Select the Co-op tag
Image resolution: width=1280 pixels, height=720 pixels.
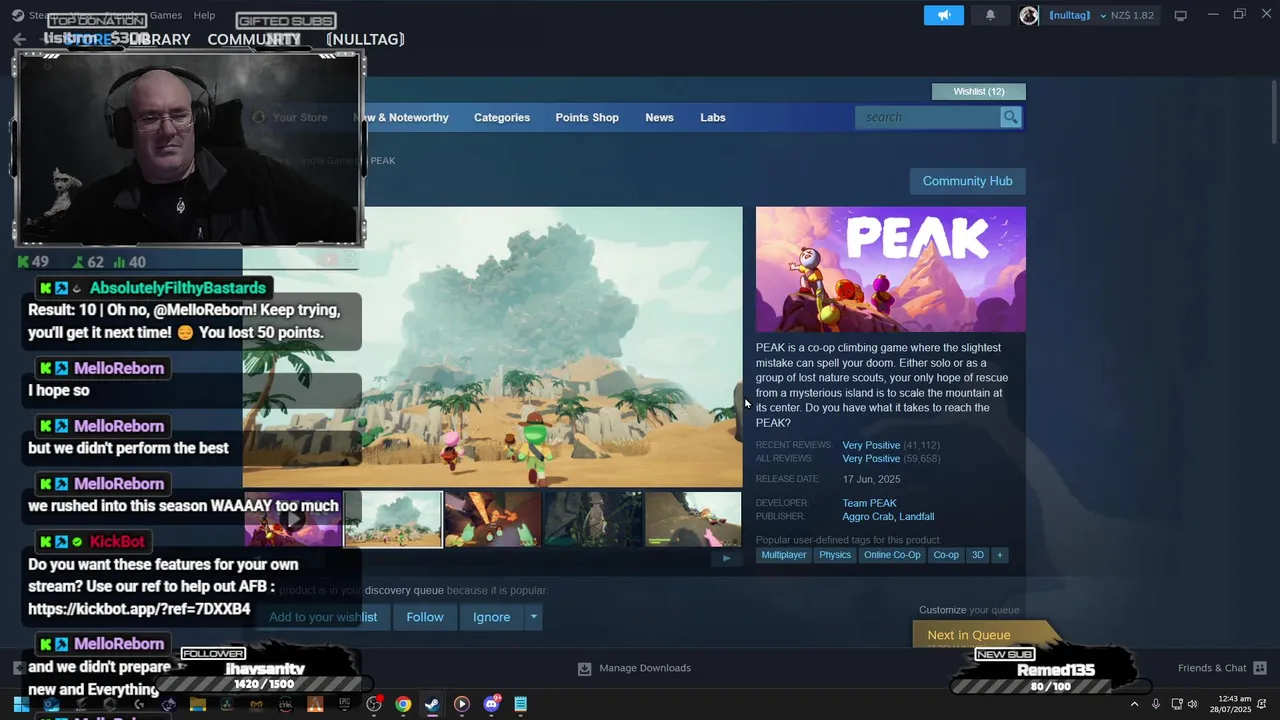coord(946,555)
